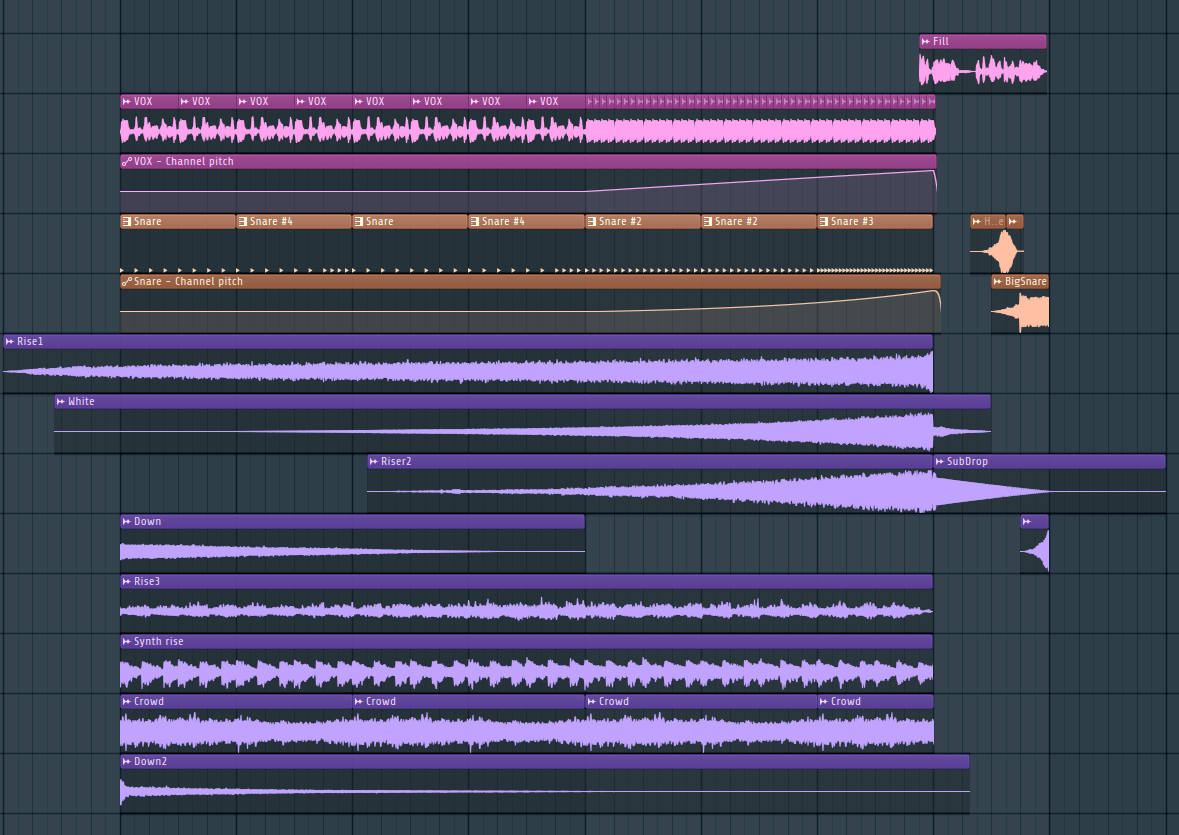The image size is (1179, 835).
Task: Mute the last Crowd clip via its header icon
Action: [824, 701]
